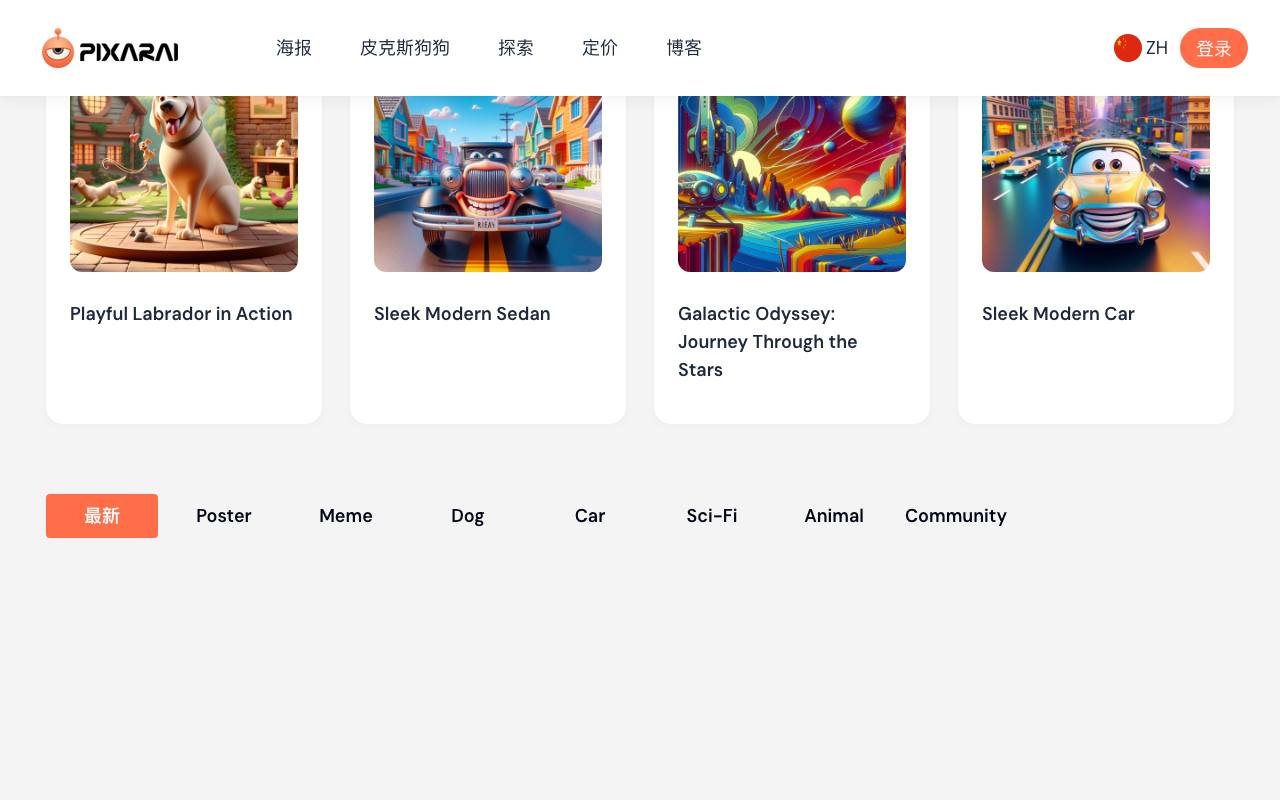Screen dimensions: 1280x800
Task: Filter by the Dog tab
Action: pos(468,516)
